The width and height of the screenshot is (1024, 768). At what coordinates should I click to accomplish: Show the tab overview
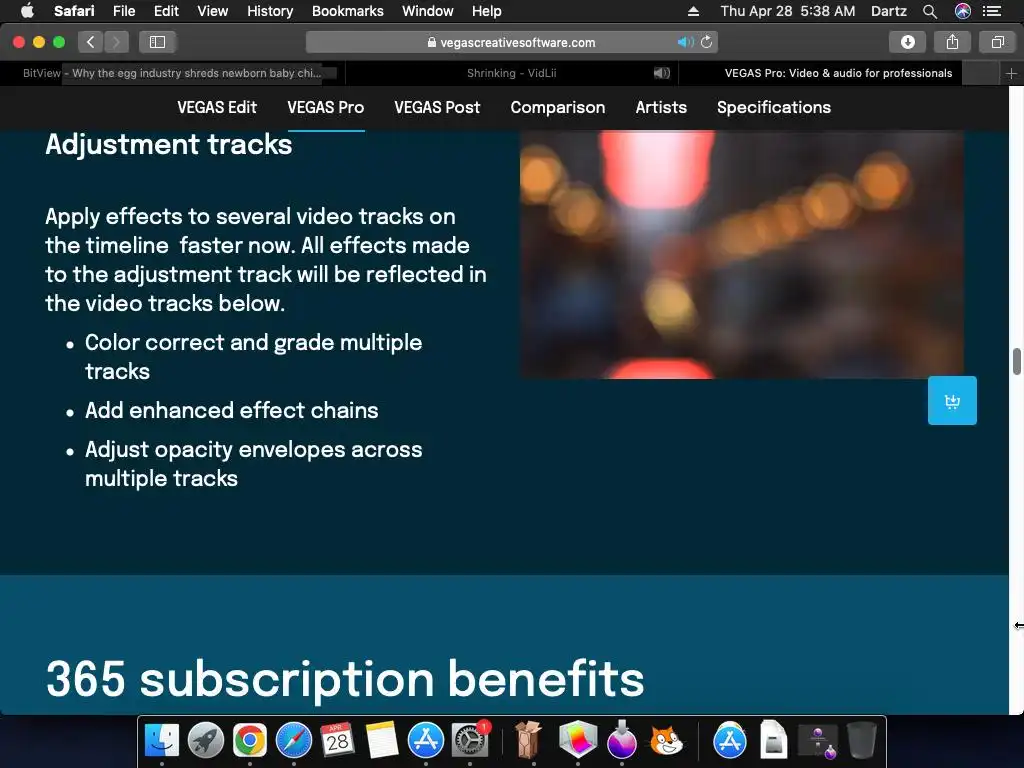tap(997, 42)
